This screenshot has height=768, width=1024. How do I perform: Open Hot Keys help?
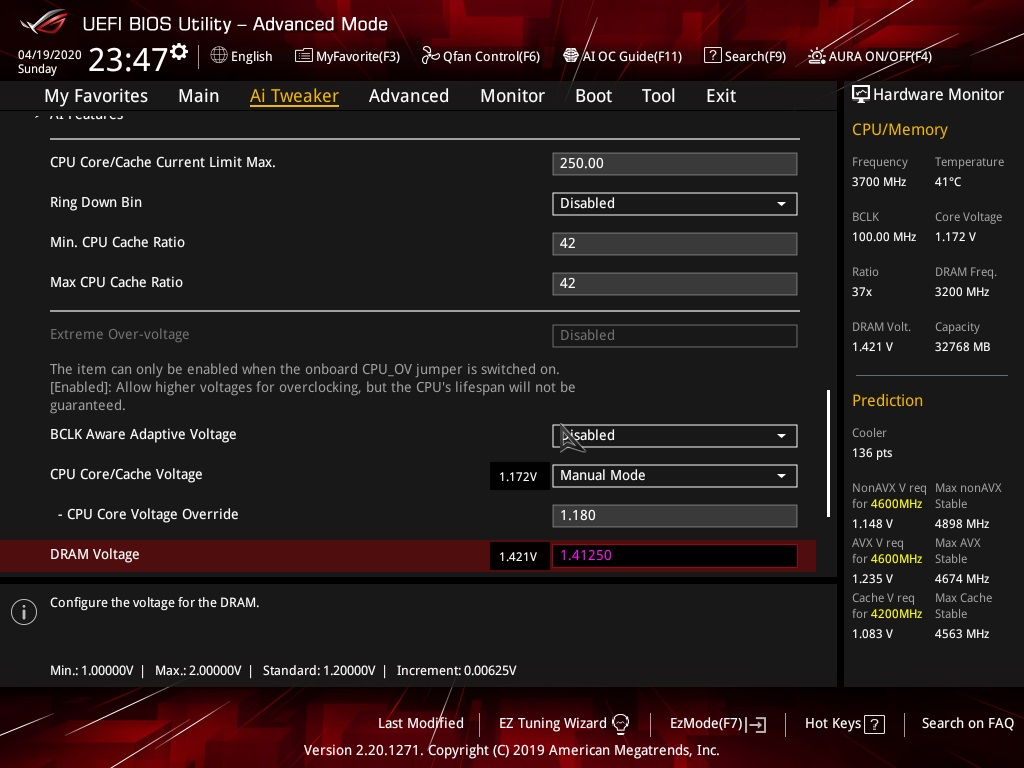[x=844, y=724]
